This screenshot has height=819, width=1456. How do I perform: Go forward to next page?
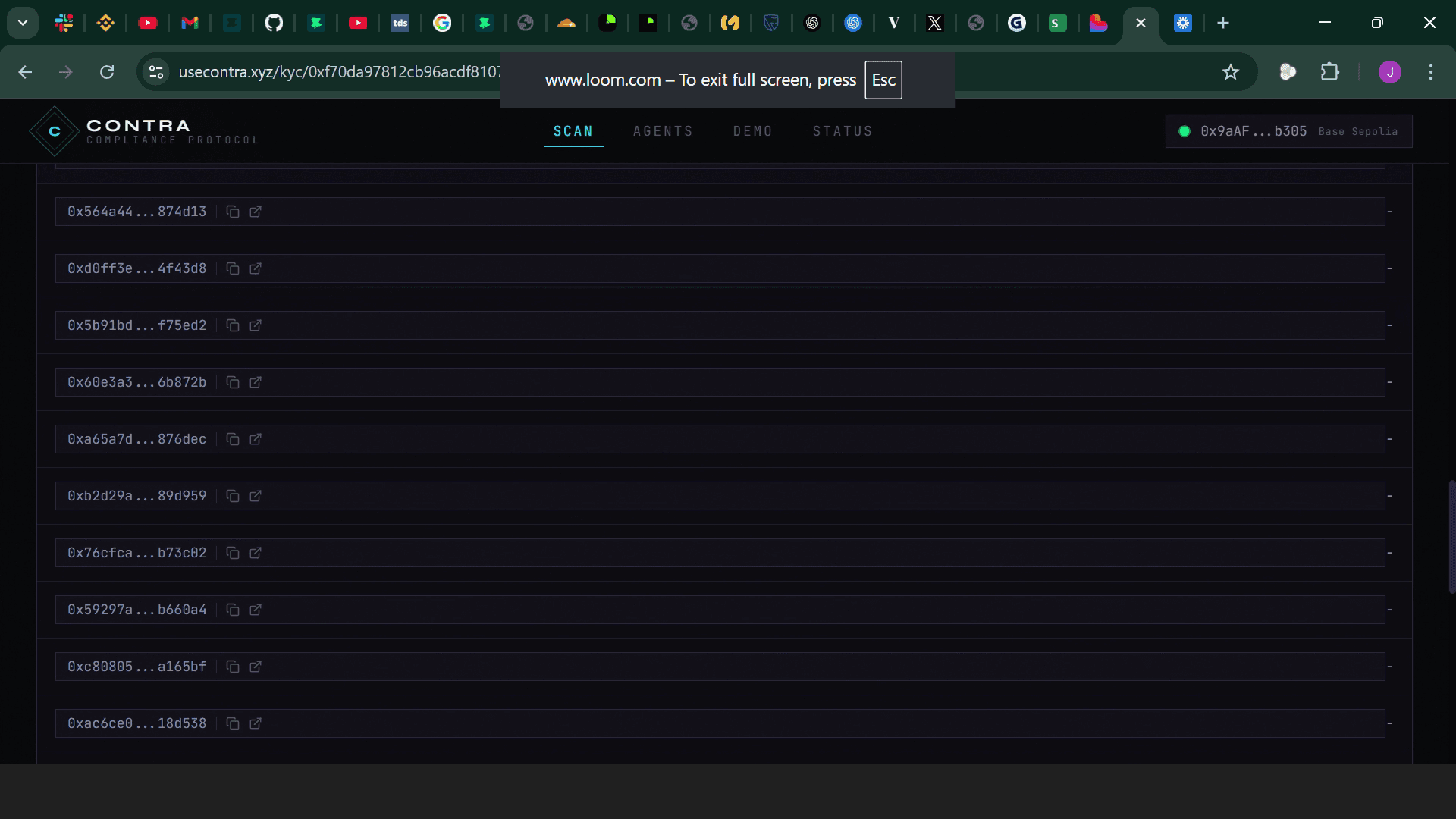(66, 72)
